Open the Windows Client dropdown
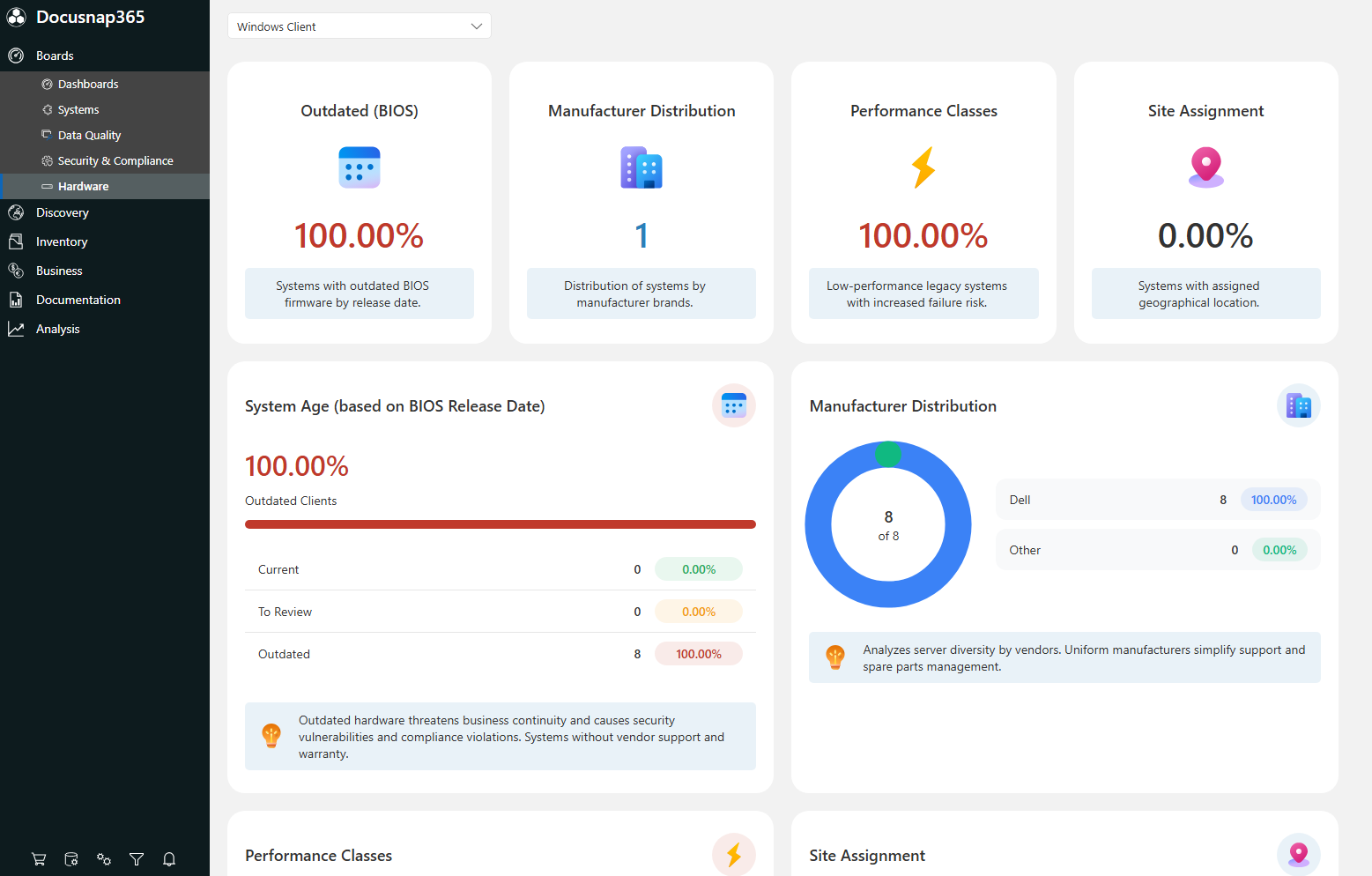1372x876 pixels. [x=360, y=26]
